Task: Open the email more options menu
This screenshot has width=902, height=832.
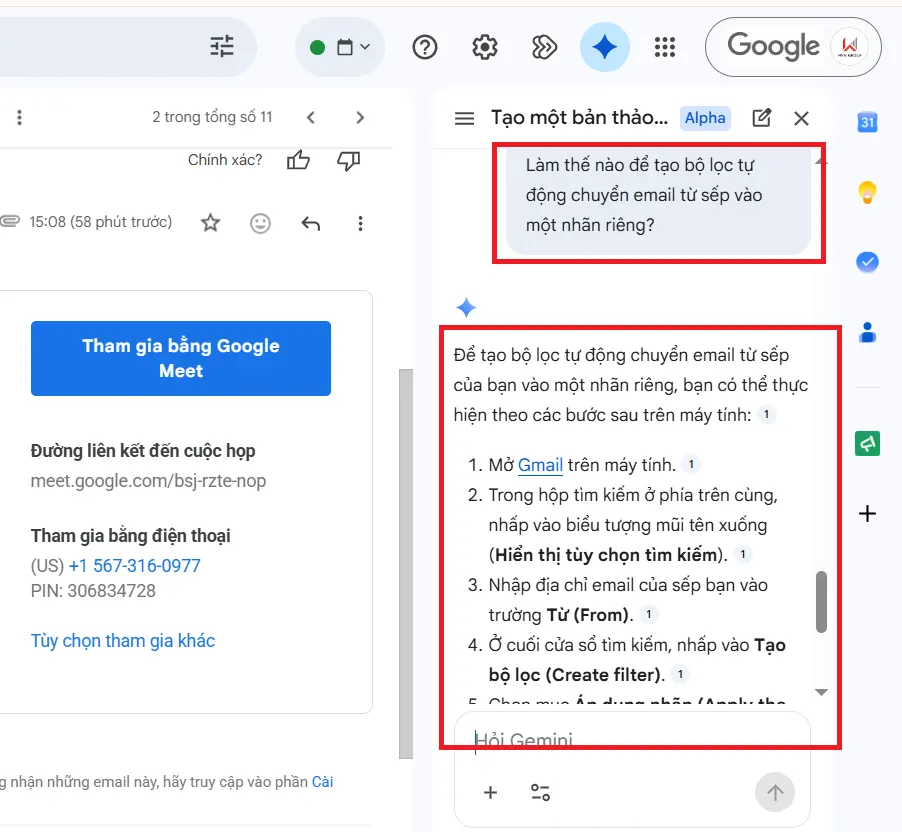Action: tap(20, 117)
